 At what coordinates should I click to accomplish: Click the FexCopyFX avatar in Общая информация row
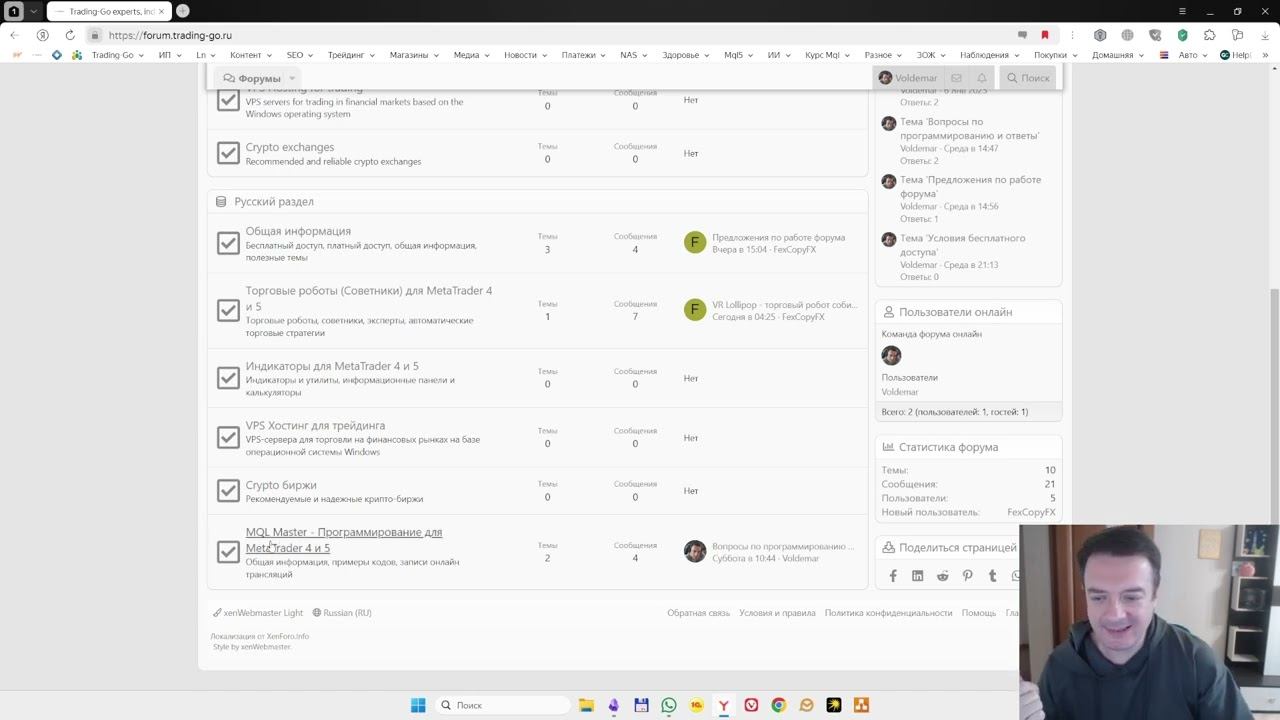pos(695,243)
